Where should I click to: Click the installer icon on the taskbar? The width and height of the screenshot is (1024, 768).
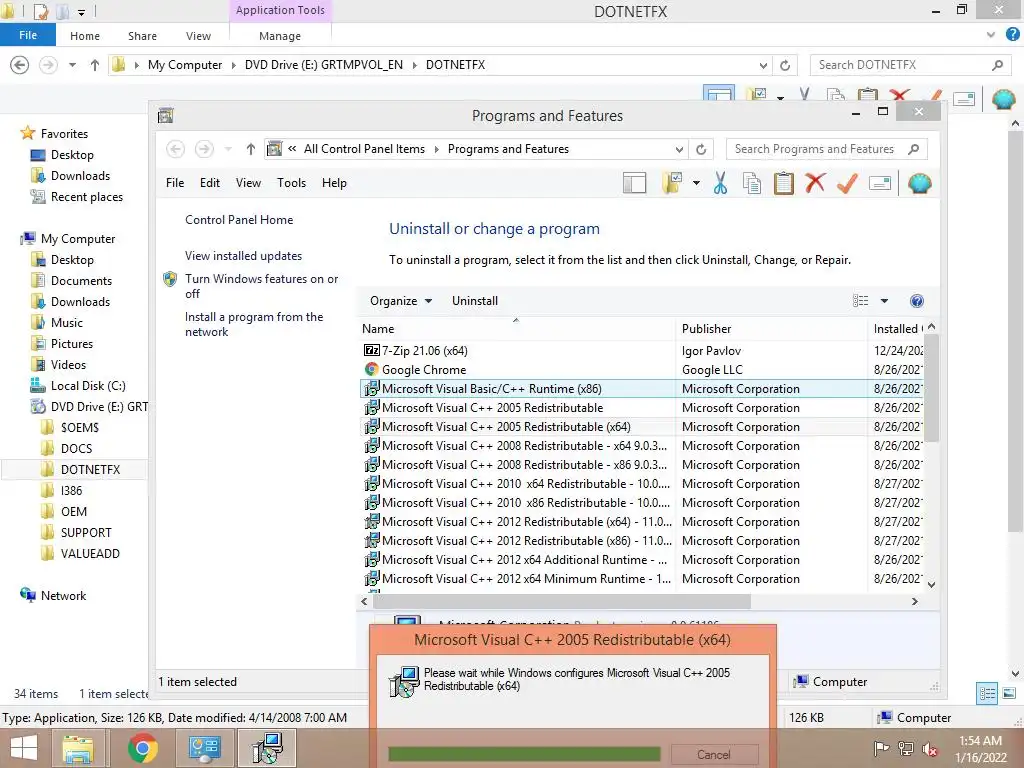(x=267, y=748)
